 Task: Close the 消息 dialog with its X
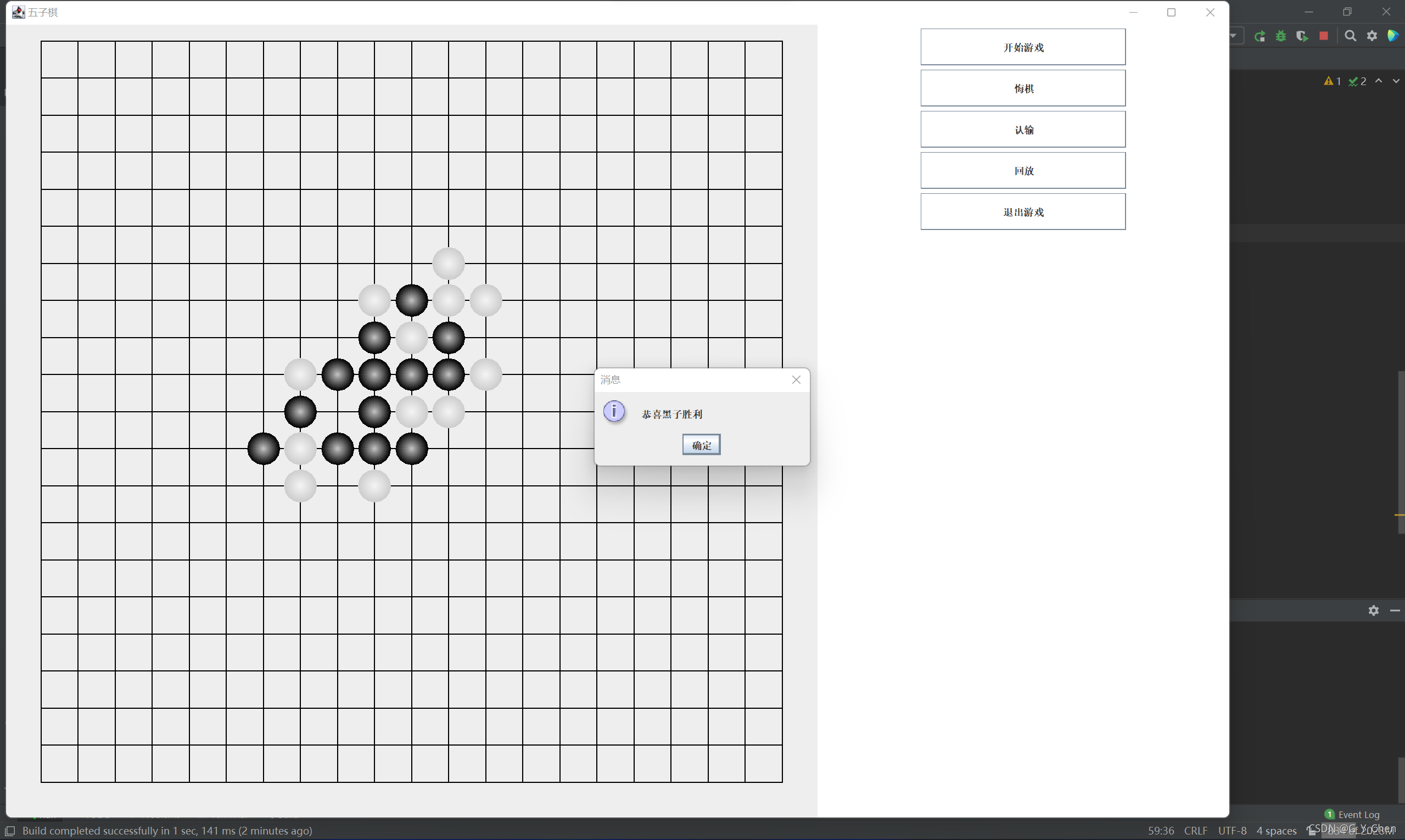pyautogui.click(x=796, y=380)
